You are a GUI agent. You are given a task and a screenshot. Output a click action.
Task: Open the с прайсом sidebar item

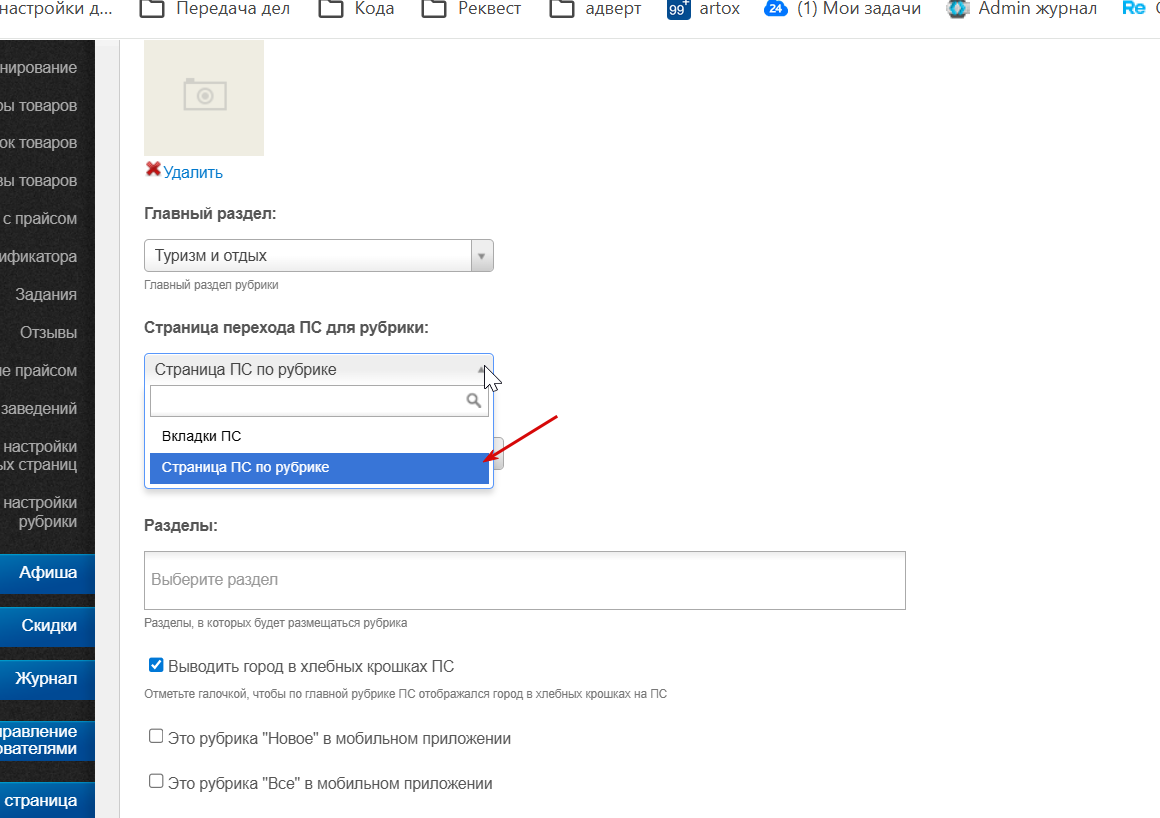pyautogui.click(x=40, y=219)
